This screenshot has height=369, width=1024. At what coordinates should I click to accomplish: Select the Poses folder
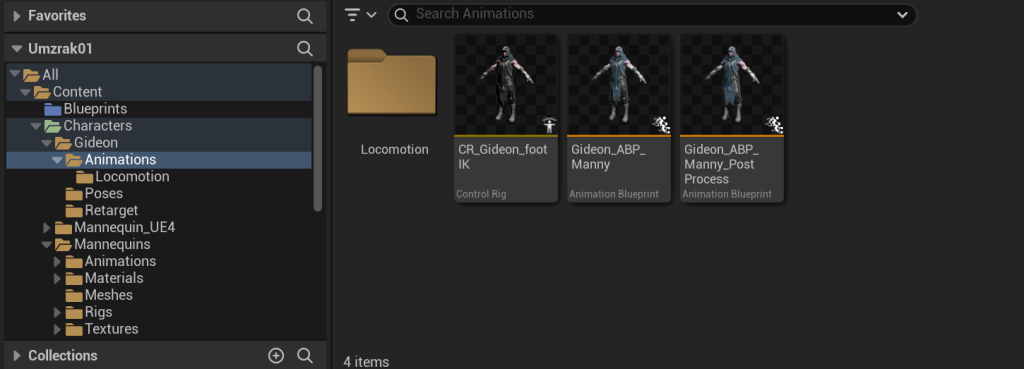coord(104,193)
